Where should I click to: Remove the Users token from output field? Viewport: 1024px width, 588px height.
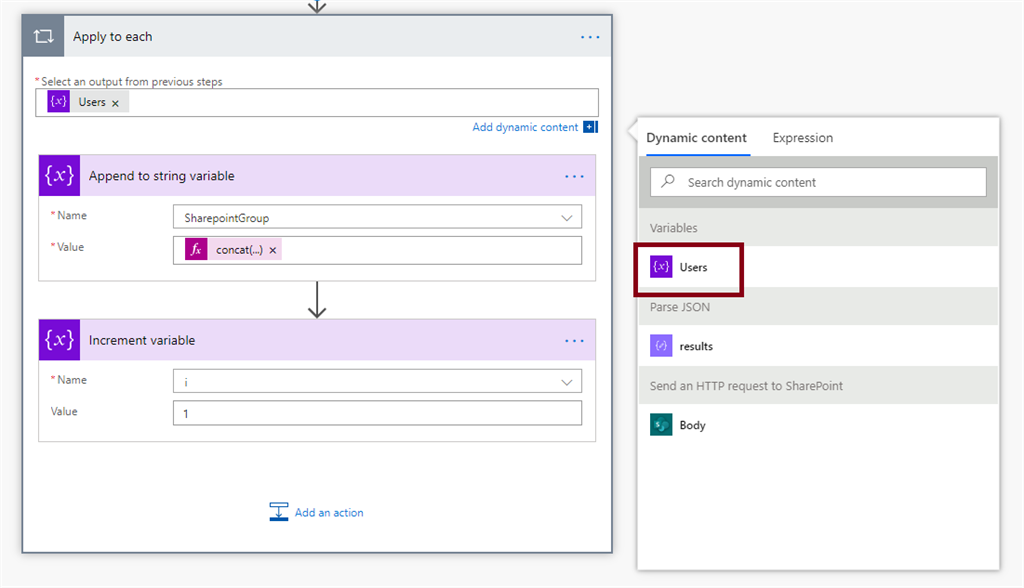pyautogui.click(x=116, y=103)
